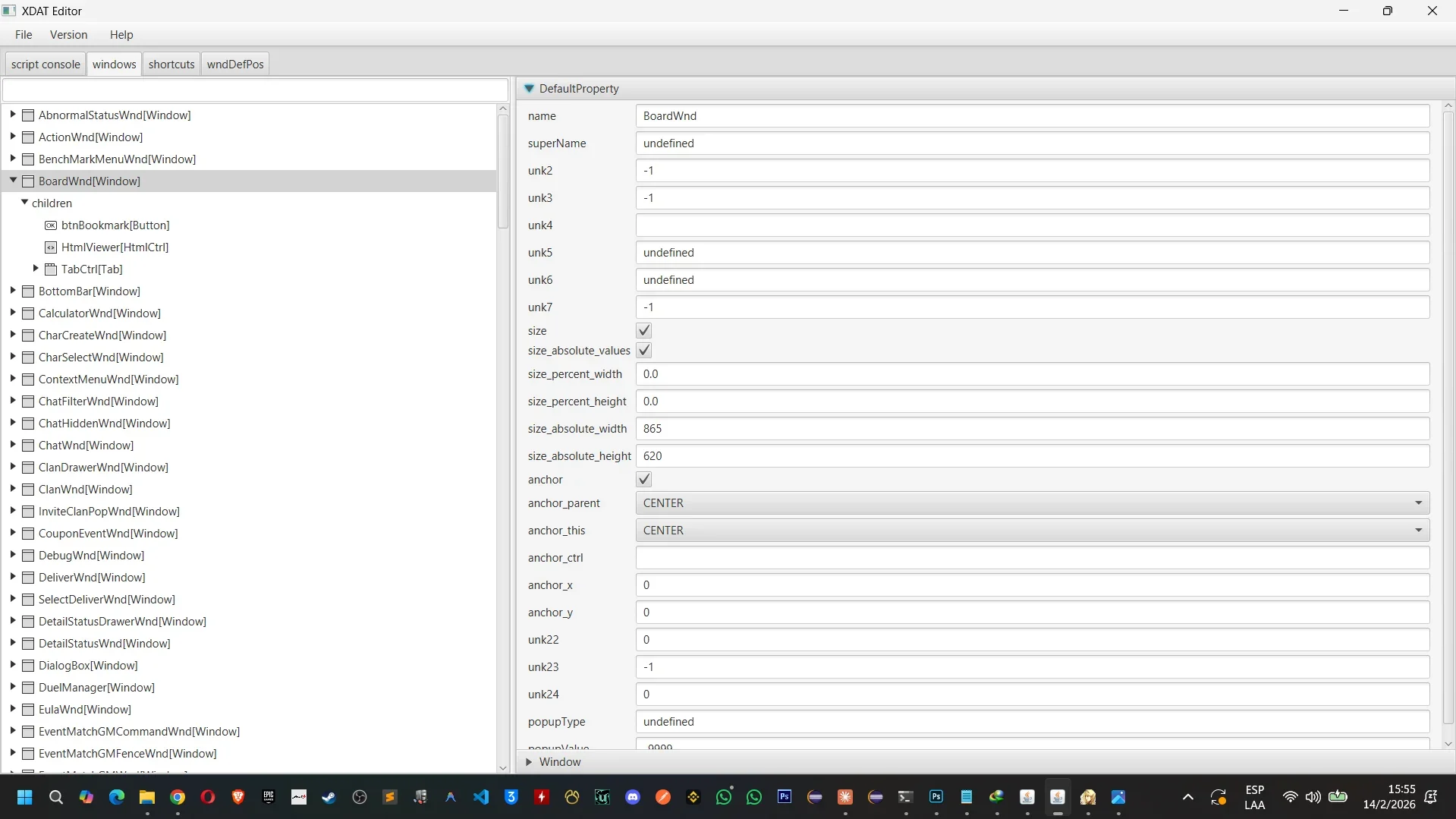Viewport: 1456px width, 819px height.
Task: Click the HTML control icon beside HtmlViewer[HtmlCtrl]
Action: [51, 247]
